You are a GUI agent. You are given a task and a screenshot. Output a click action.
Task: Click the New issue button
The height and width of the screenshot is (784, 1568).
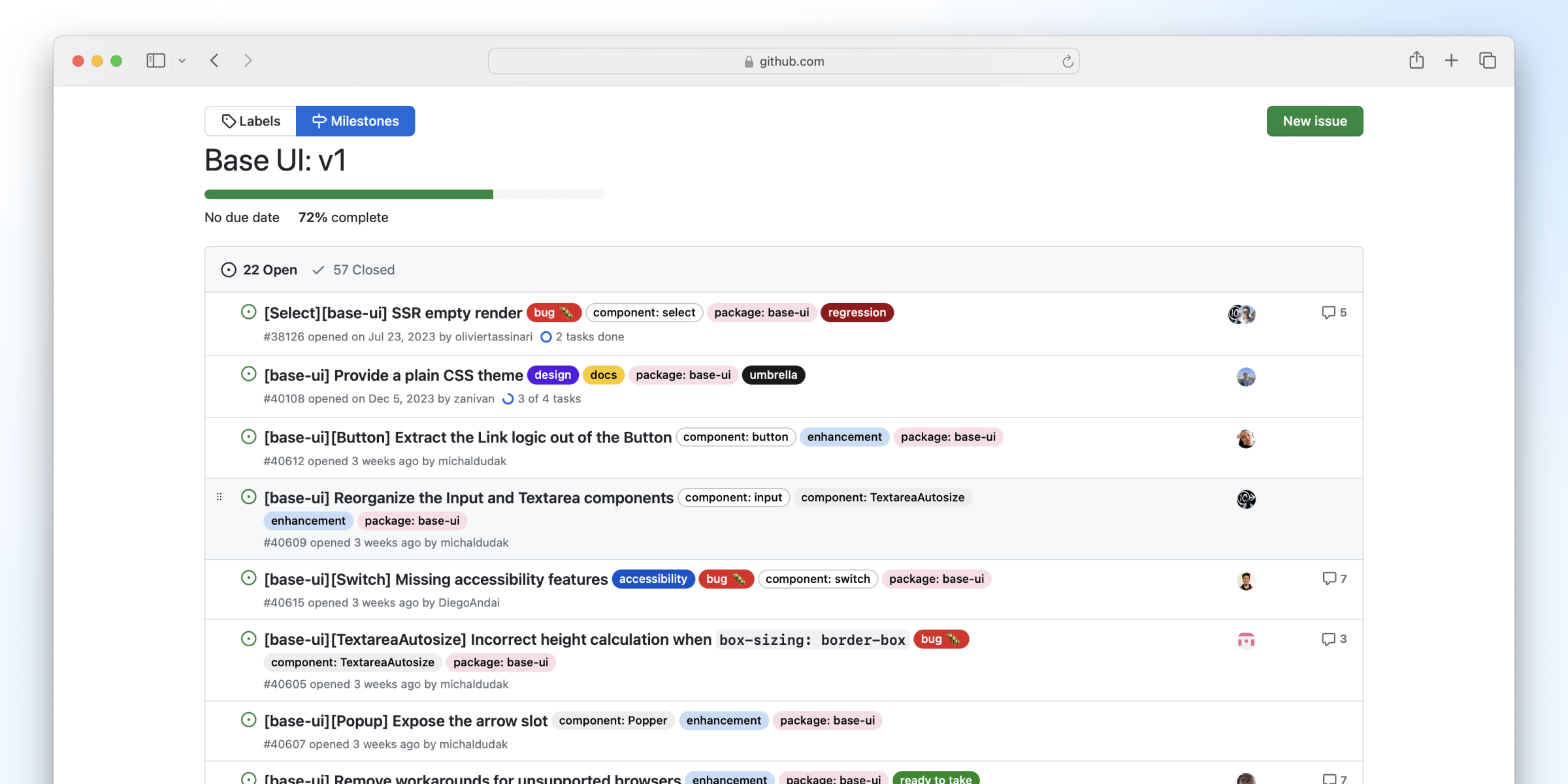1314,120
